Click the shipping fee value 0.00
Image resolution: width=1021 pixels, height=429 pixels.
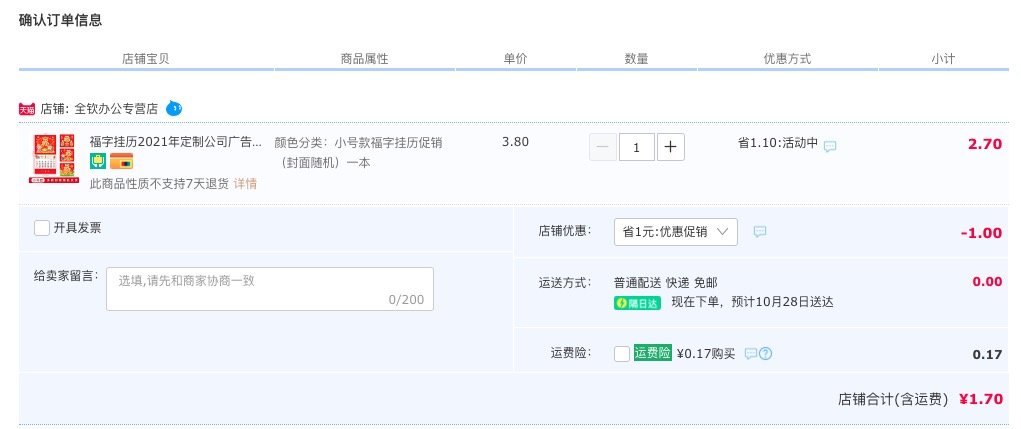(987, 281)
